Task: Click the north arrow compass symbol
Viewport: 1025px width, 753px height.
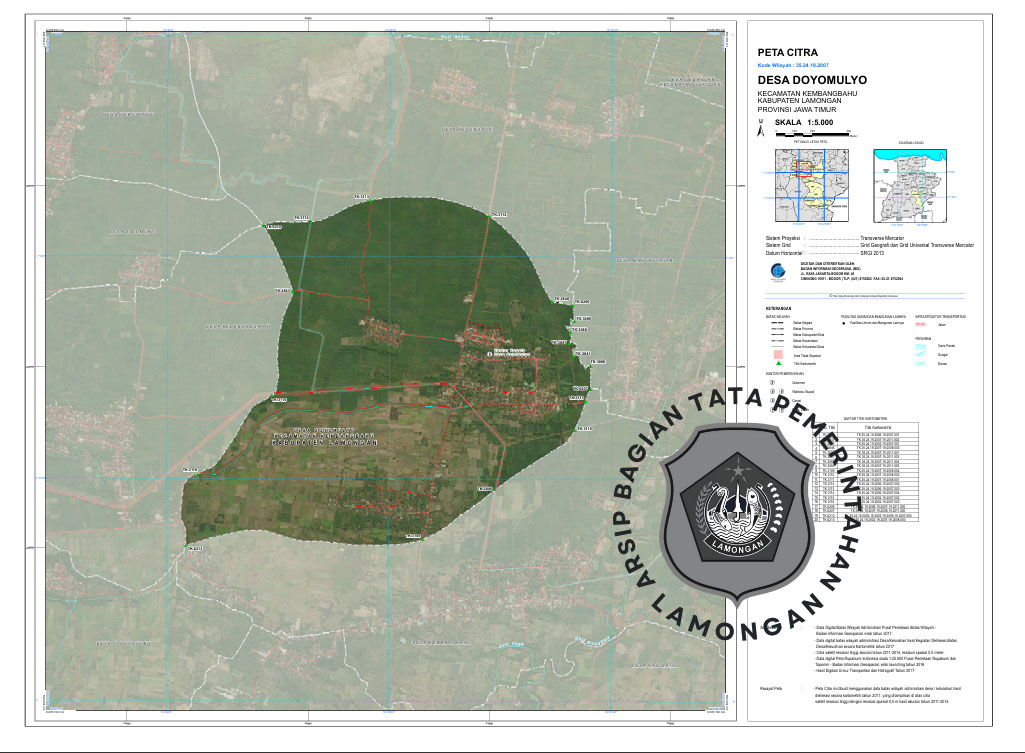Action: click(762, 128)
